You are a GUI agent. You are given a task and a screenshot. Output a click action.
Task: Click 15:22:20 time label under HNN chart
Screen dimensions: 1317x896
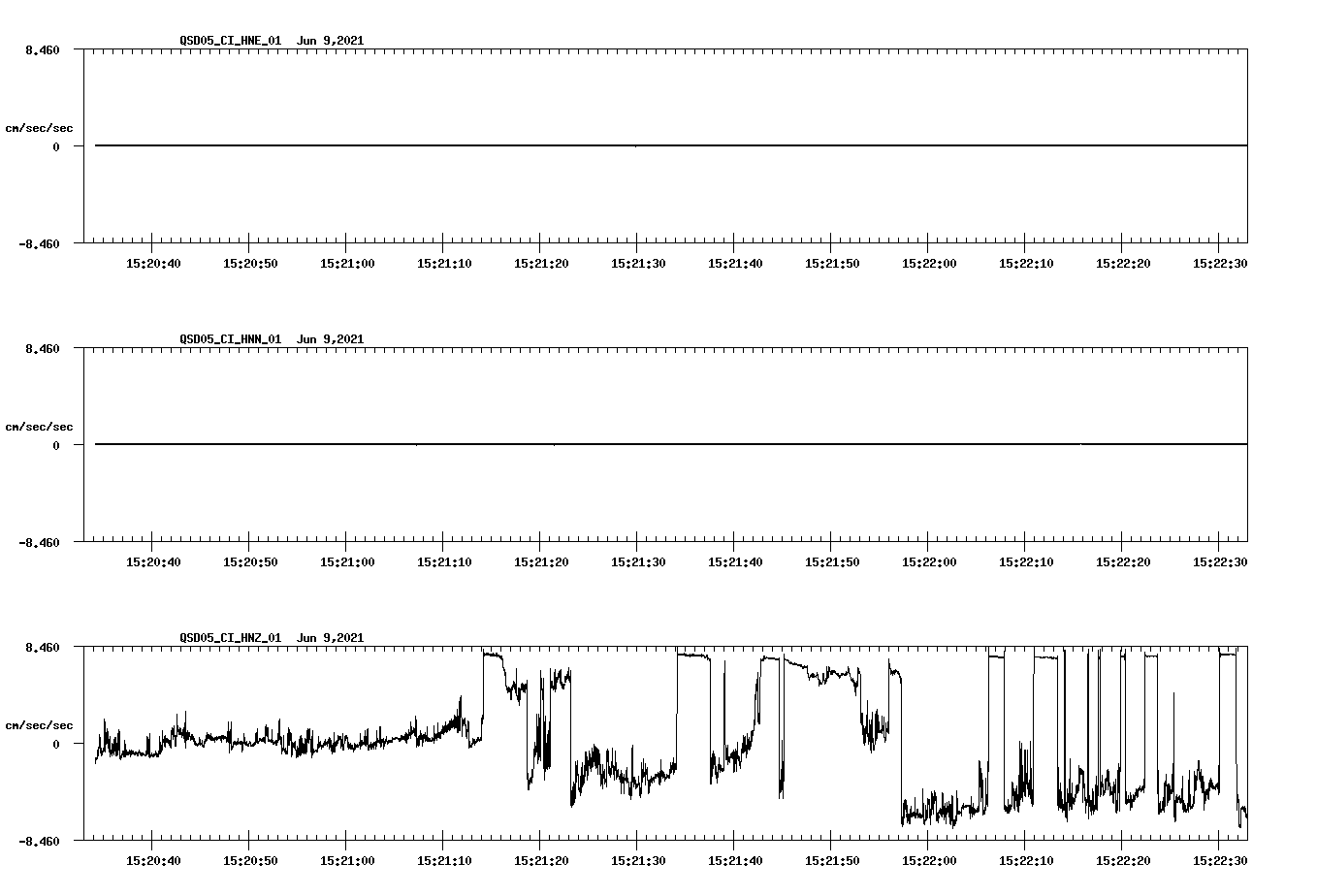pos(1123,561)
